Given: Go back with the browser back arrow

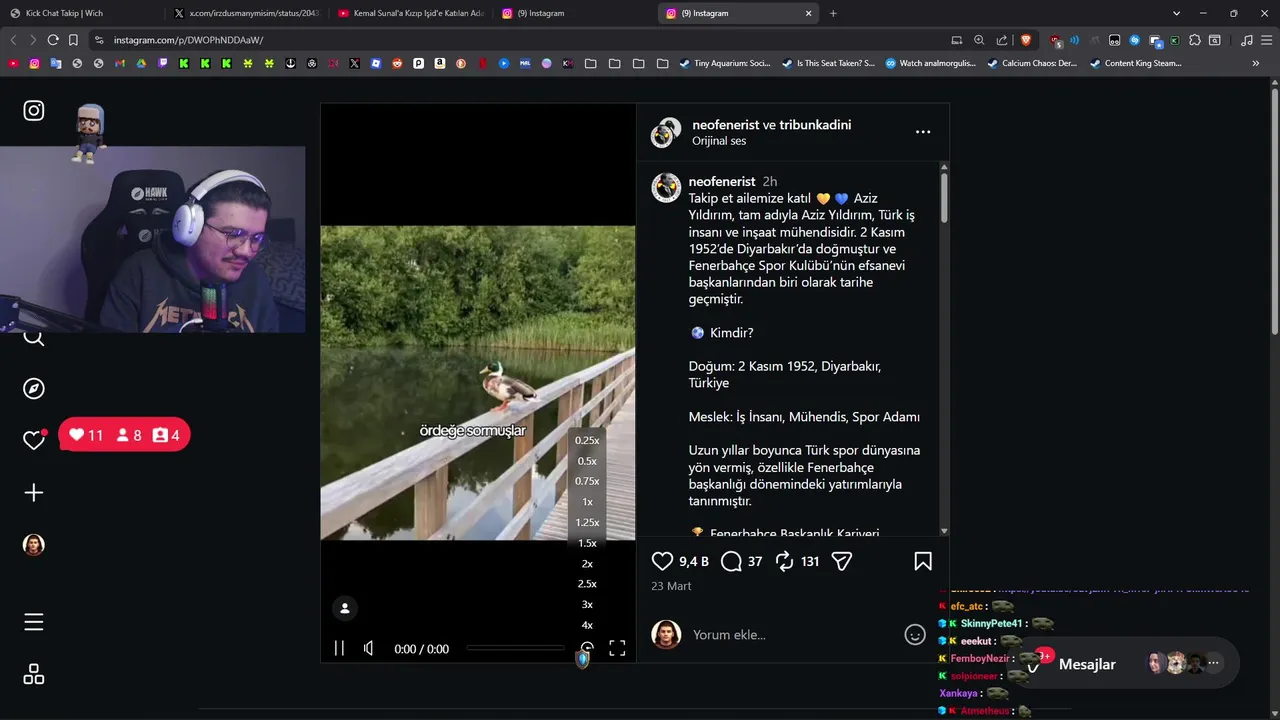Looking at the screenshot, I should tap(13, 40).
